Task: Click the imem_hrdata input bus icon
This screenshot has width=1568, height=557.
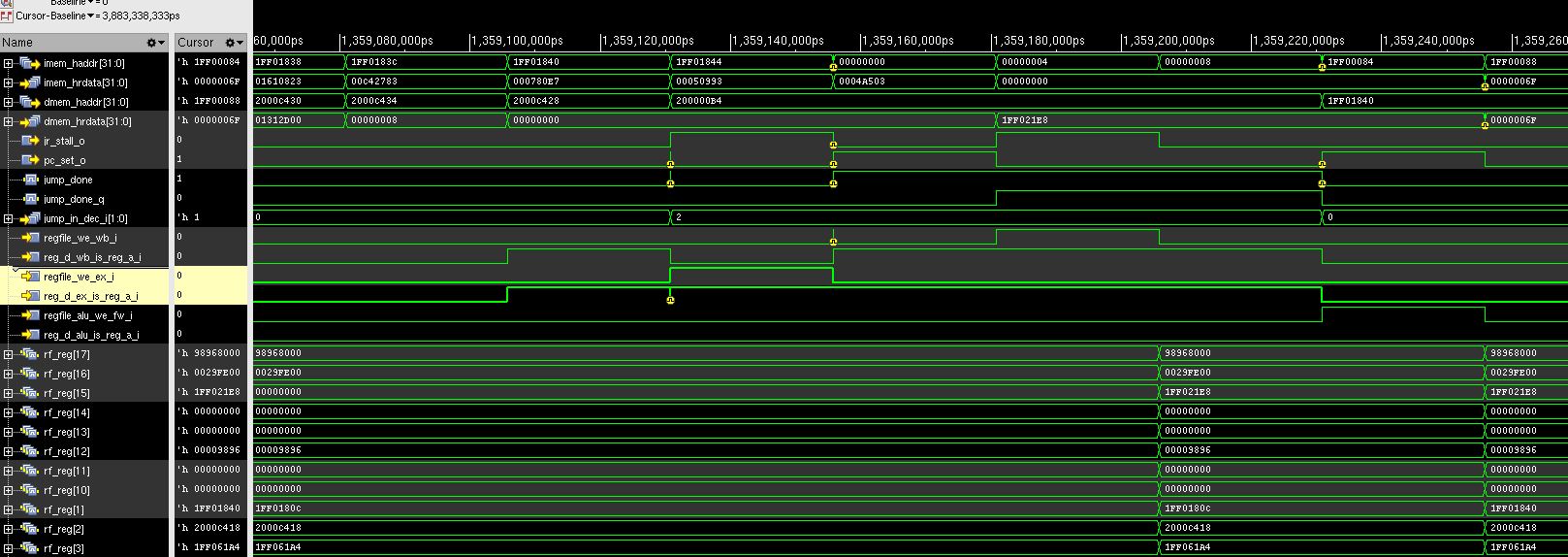Action: point(29,82)
